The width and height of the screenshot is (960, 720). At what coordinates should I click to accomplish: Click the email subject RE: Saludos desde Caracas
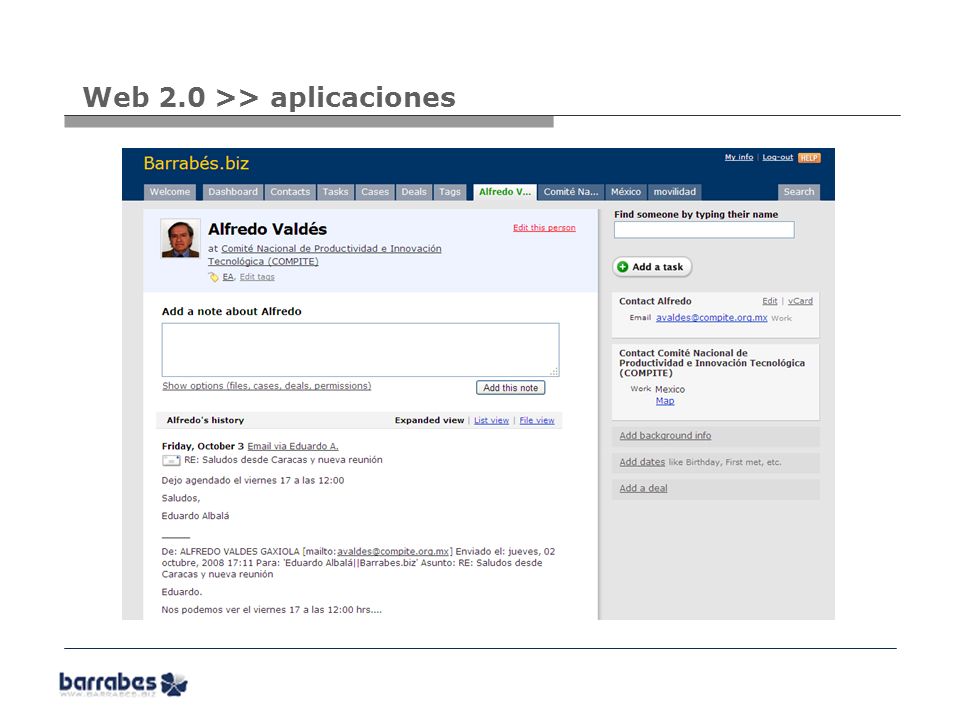coord(283,460)
